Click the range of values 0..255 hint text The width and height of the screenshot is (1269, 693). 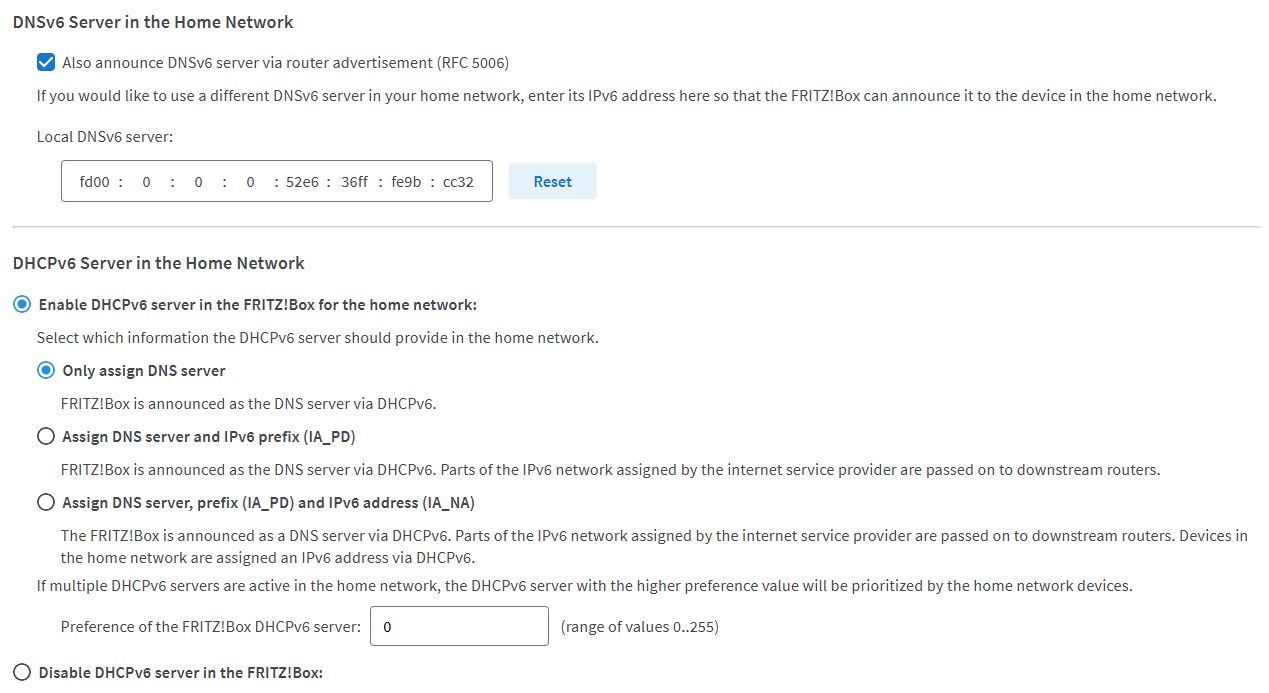click(x=639, y=627)
